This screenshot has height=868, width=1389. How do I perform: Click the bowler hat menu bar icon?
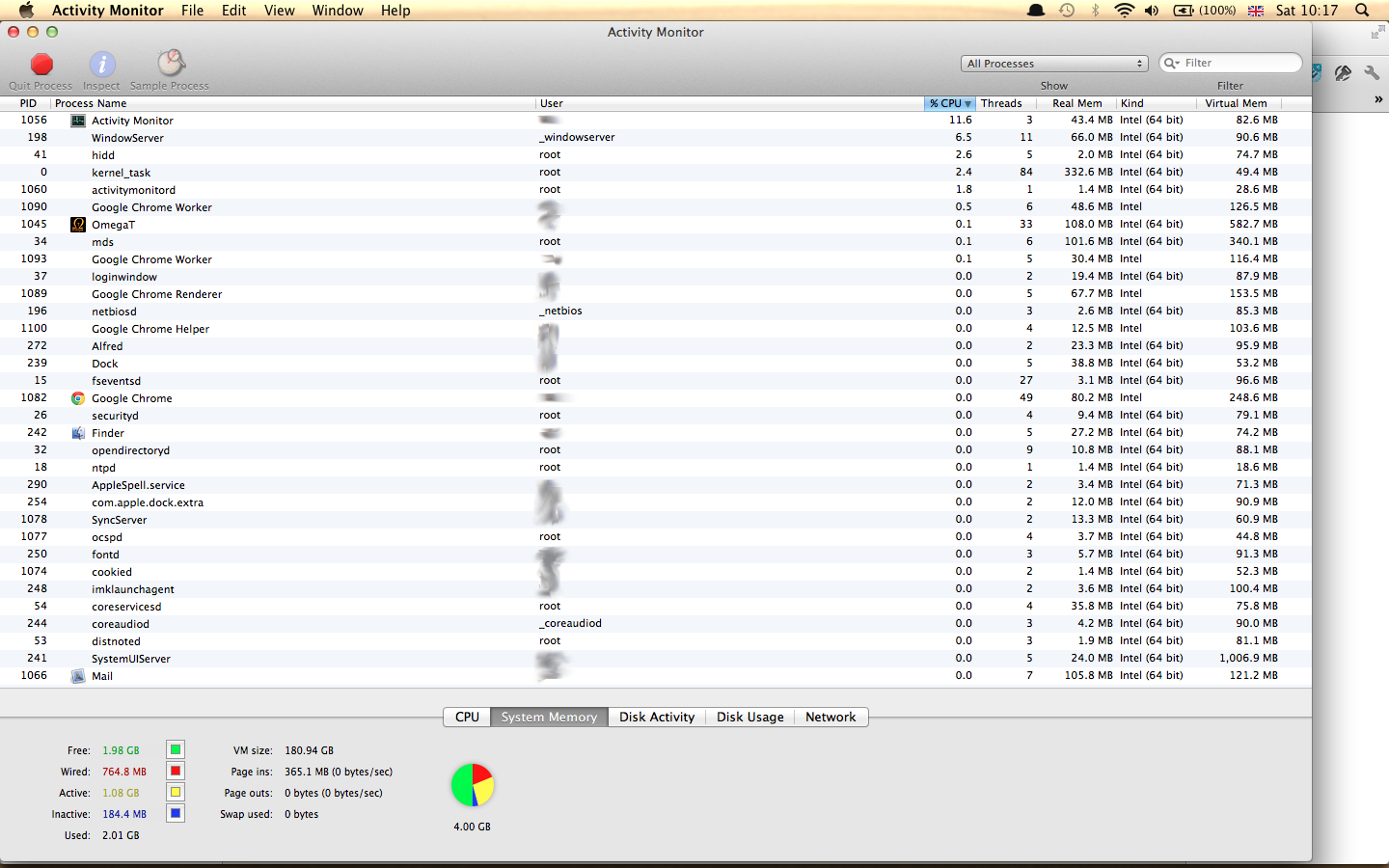(1037, 10)
